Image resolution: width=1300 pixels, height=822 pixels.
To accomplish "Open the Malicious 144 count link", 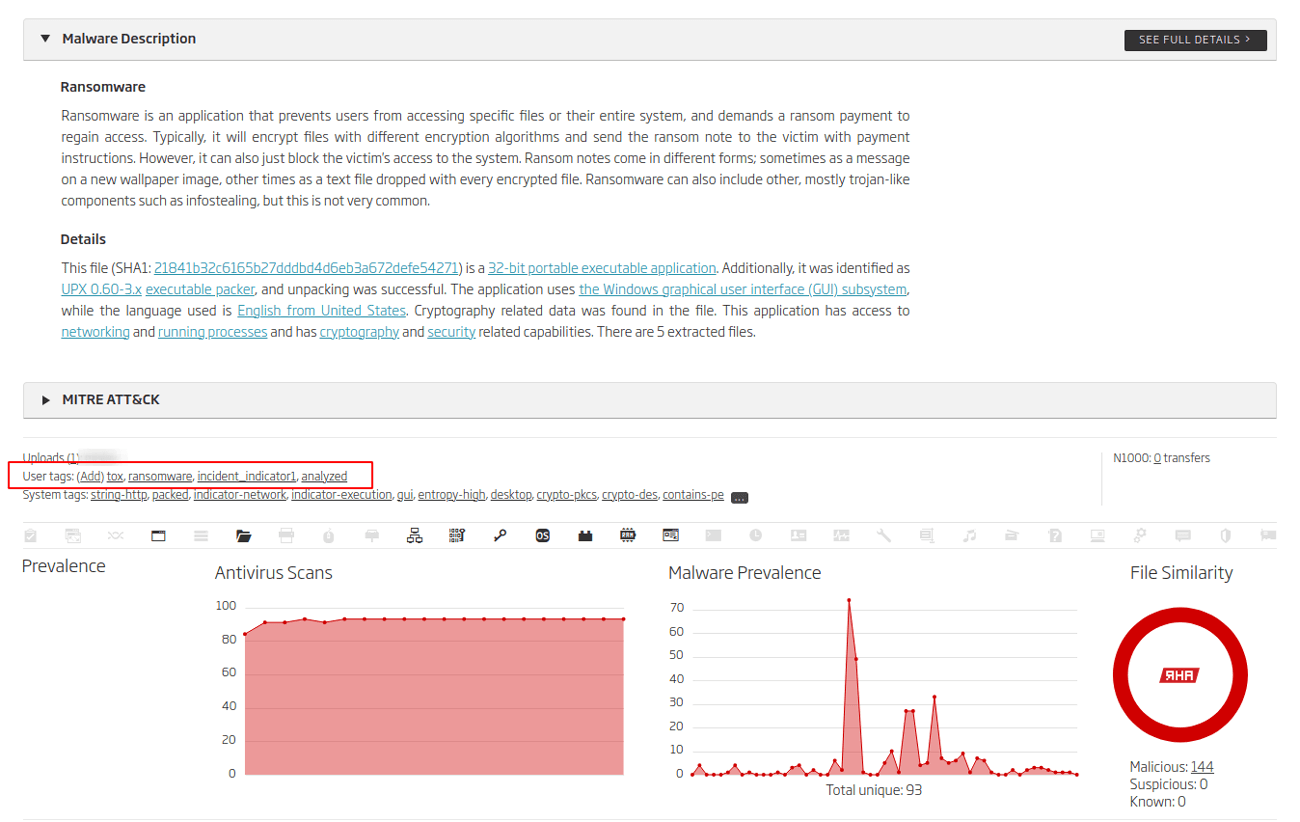I will point(1202,767).
